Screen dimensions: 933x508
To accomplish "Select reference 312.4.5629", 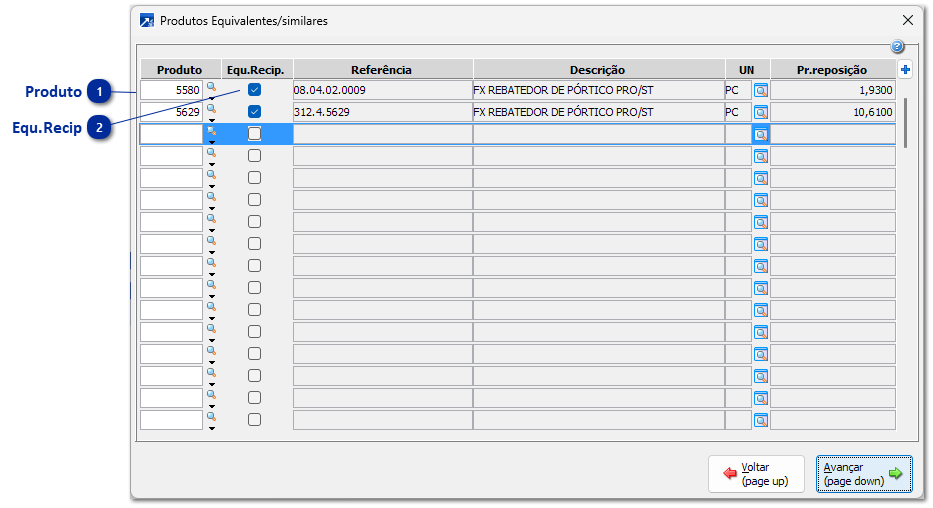I will 383,112.
